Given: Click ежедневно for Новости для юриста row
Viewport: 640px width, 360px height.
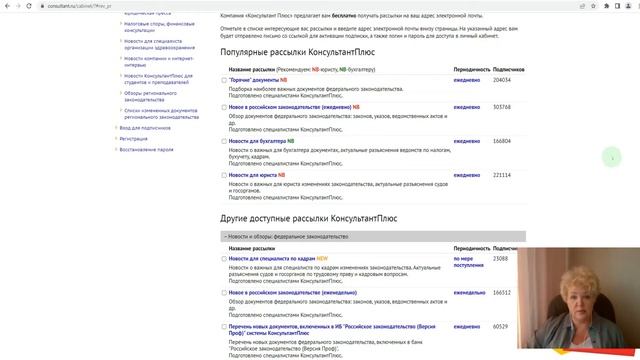Looking at the screenshot, I should [x=467, y=175].
